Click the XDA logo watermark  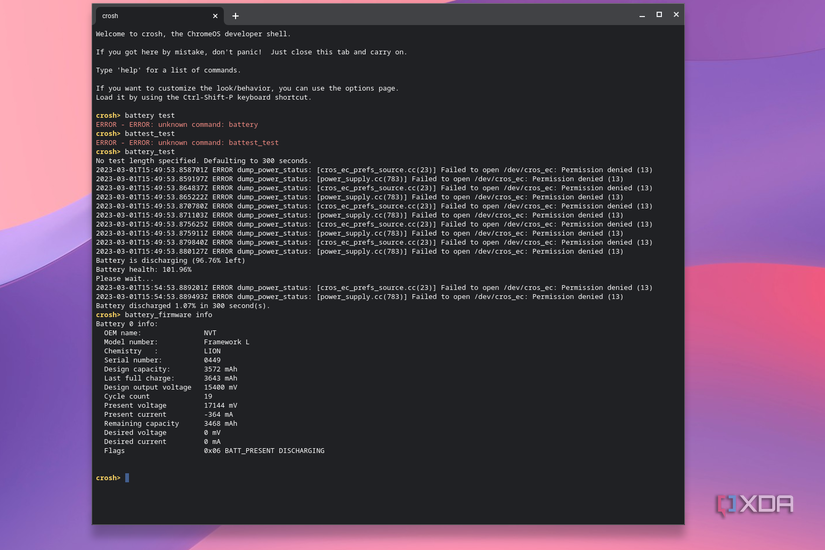(755, 505)
